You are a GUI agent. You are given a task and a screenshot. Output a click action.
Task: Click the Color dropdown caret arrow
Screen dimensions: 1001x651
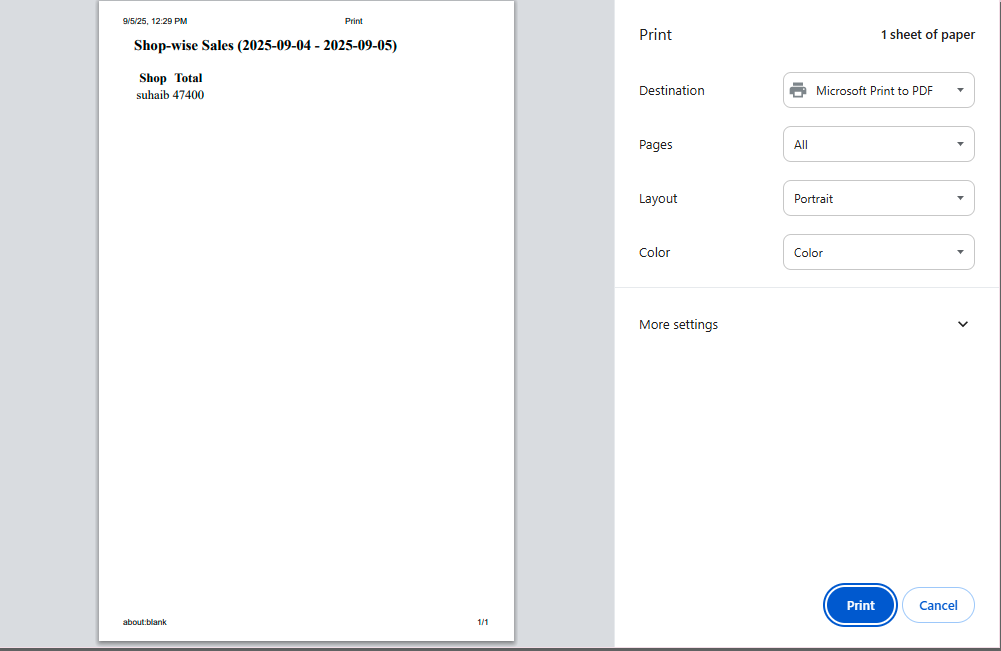point(960,252)
